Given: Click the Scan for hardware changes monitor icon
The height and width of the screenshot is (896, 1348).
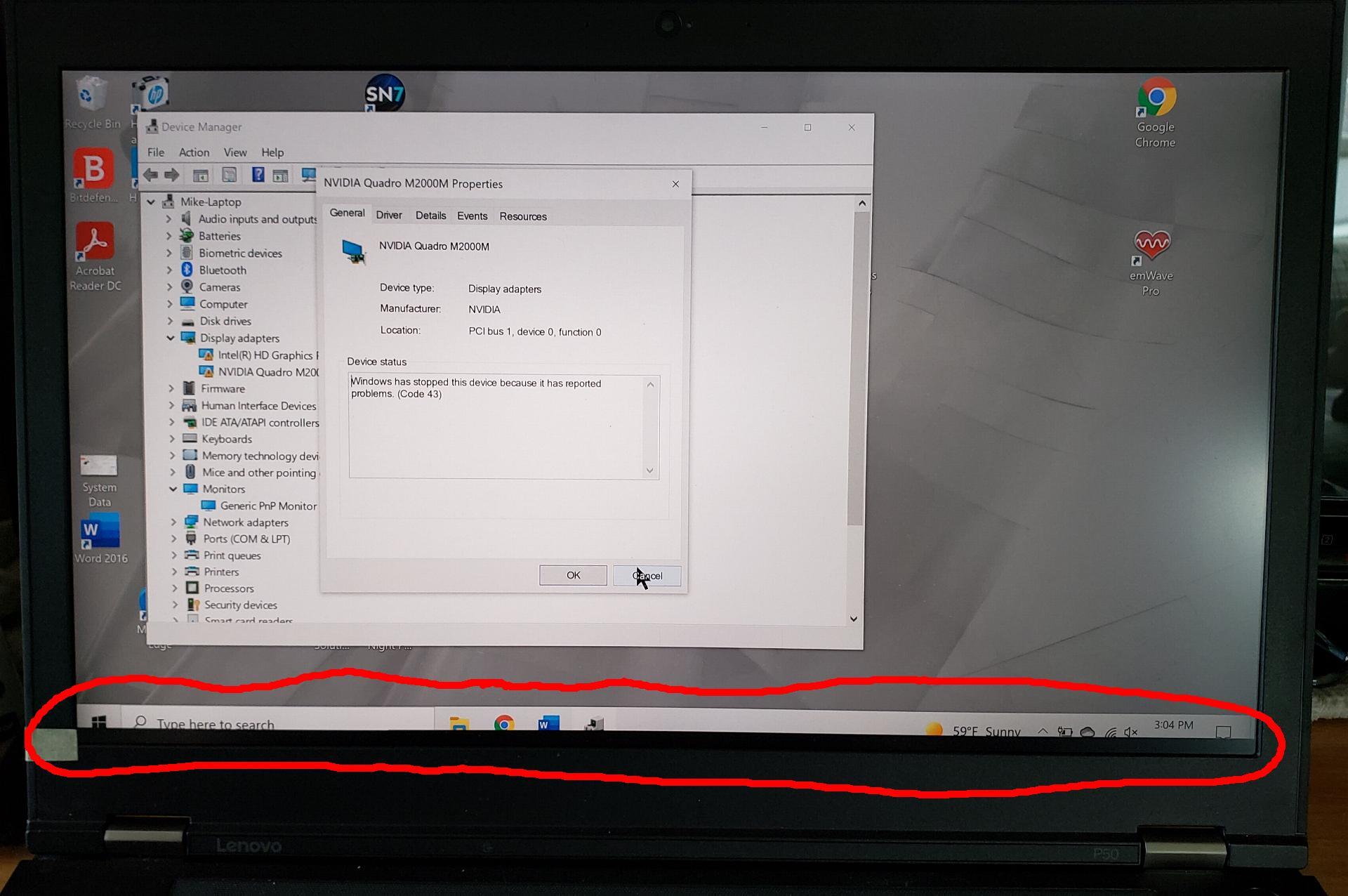Looking at the screenshot, I should (308, 175).
